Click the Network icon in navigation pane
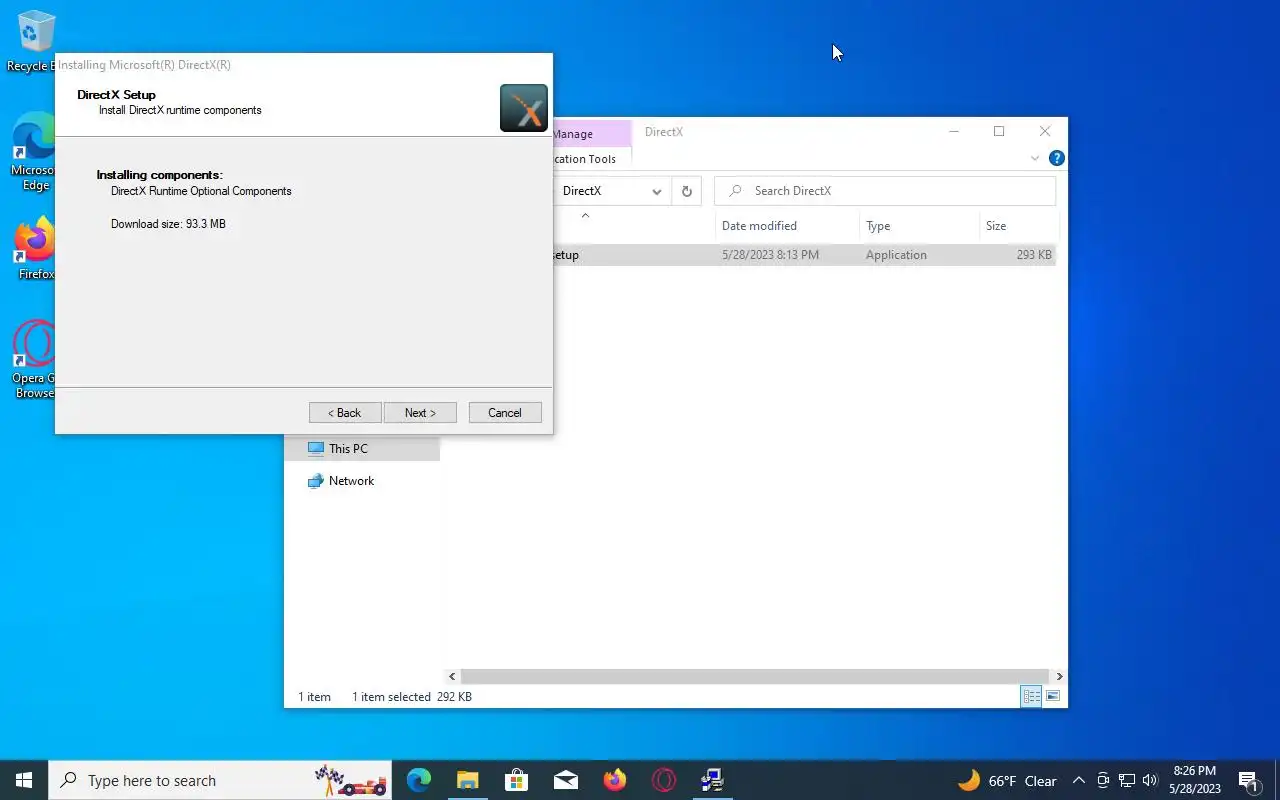 pos(316,481)
